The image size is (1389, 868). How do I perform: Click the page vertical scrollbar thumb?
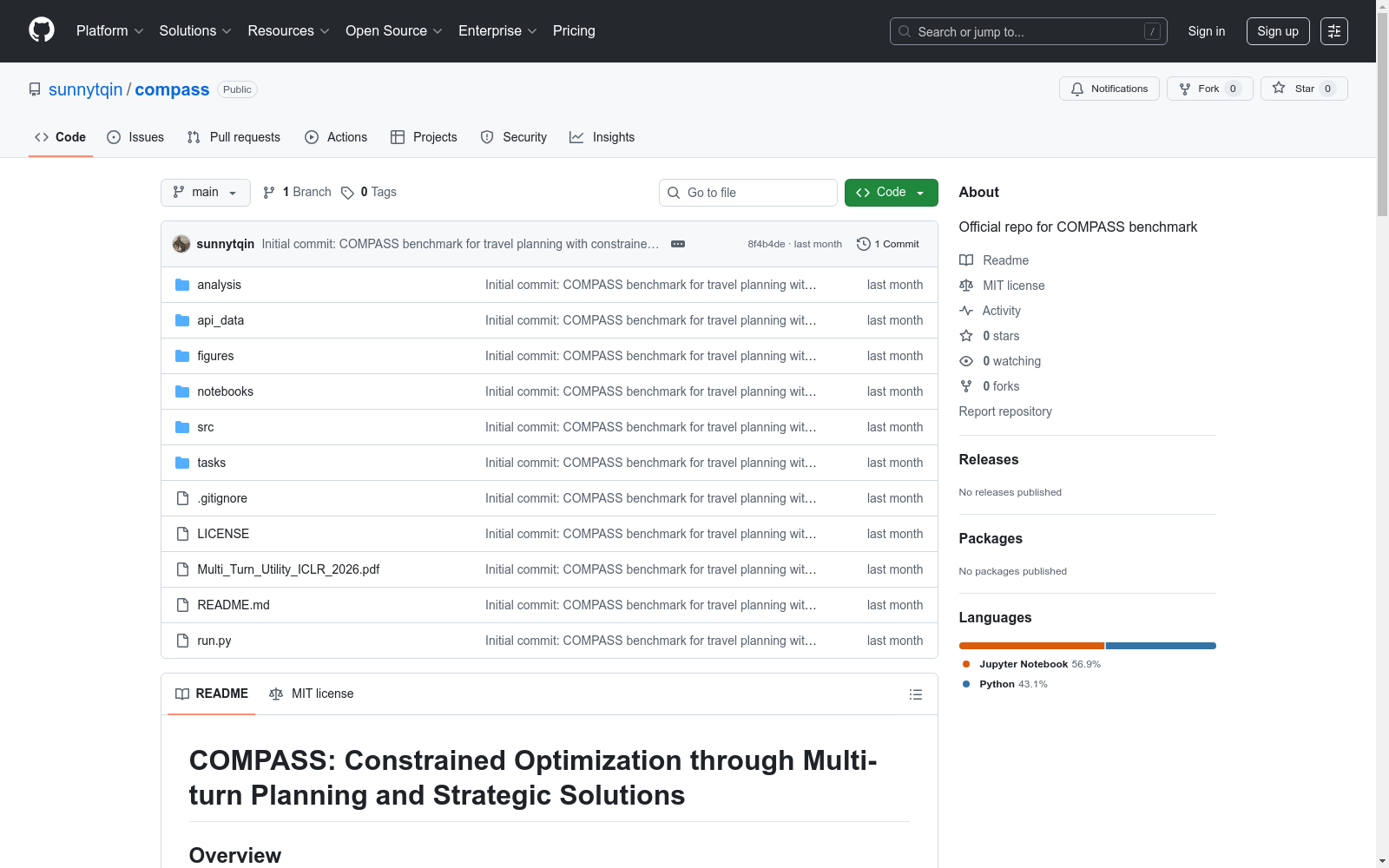tap(1382, 115)
